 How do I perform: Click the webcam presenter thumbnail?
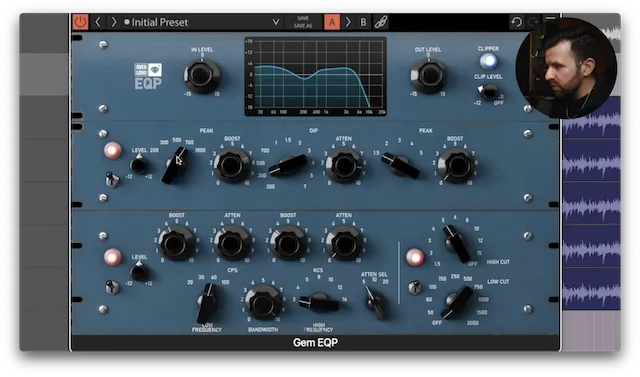tap(567, 68)
